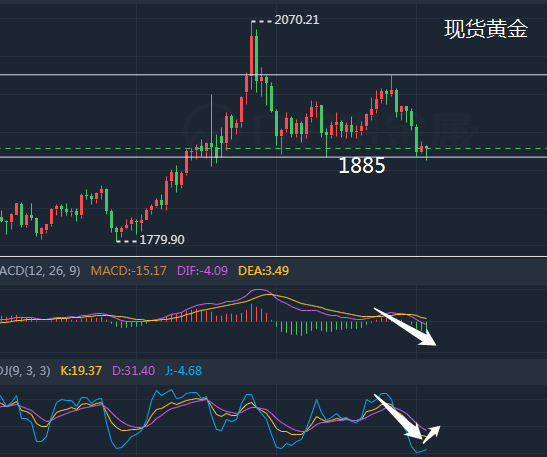The width and height of the screenshot is (547, 457).
Task: Click the MACD:-15.17 value readout
Action: [x=129, y=271]
